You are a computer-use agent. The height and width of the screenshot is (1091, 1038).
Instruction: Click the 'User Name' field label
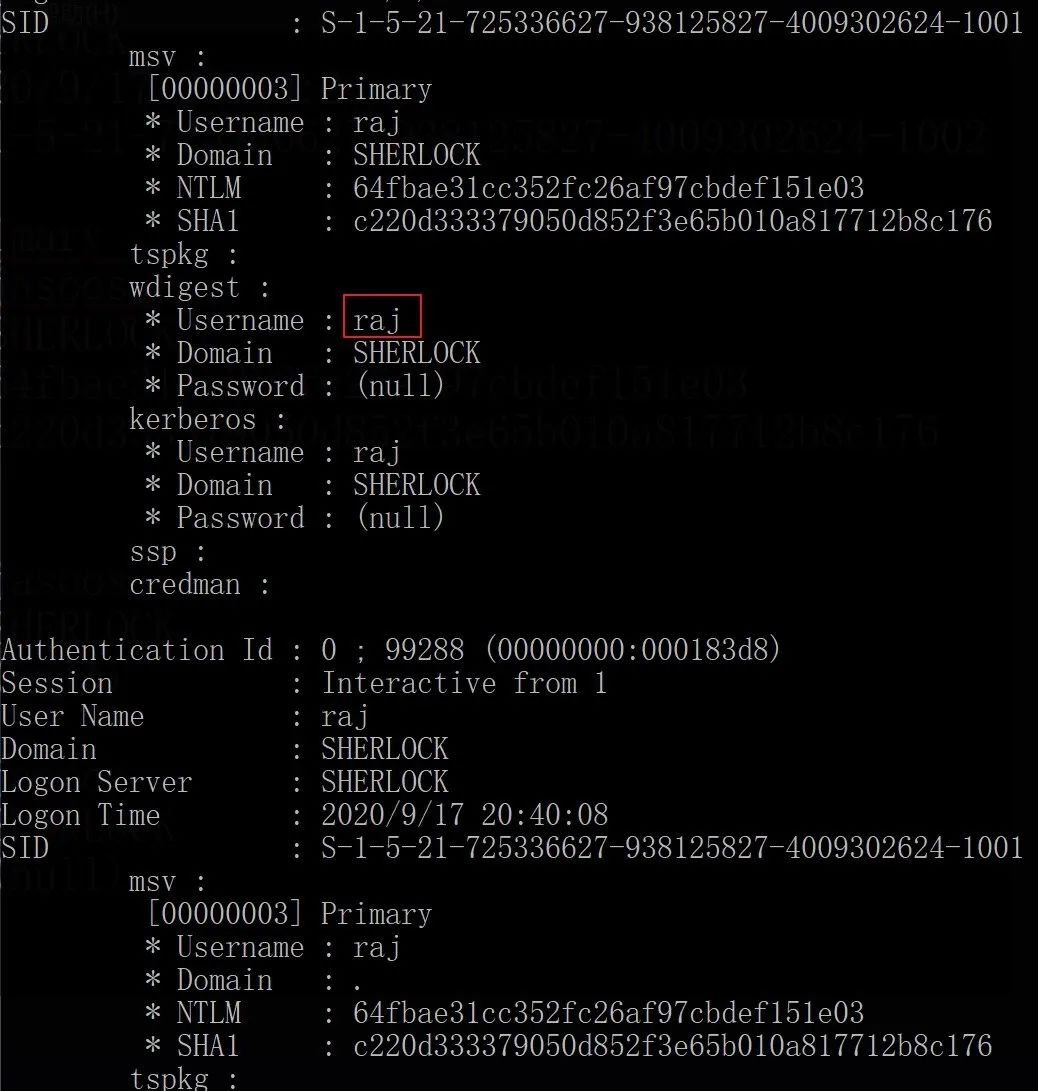click(x=72, y=716)
